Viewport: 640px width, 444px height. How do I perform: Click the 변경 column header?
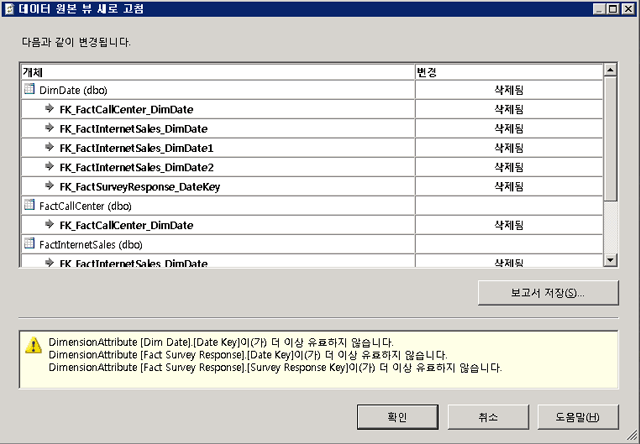click(x=509, y=73)
